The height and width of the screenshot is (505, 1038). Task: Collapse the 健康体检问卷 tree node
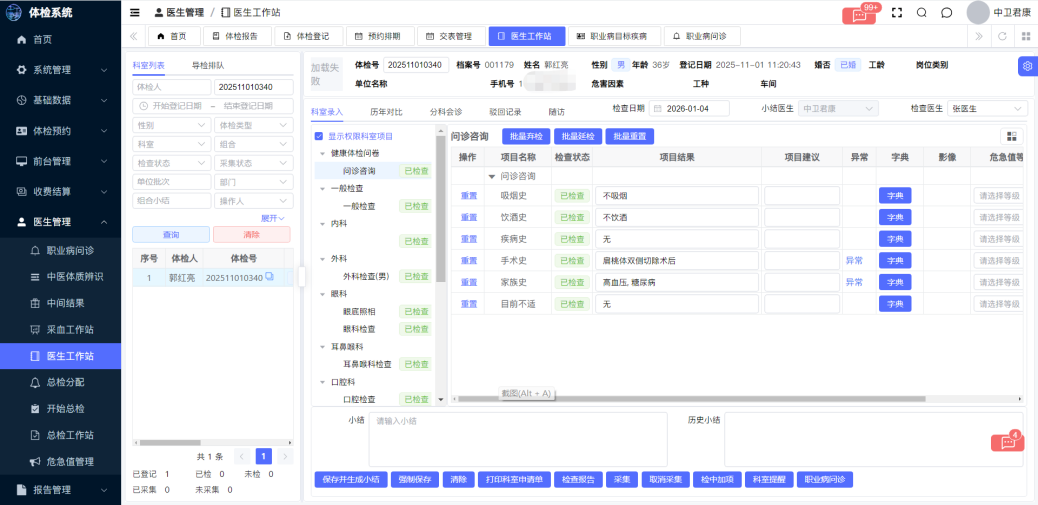coord(323,154)
